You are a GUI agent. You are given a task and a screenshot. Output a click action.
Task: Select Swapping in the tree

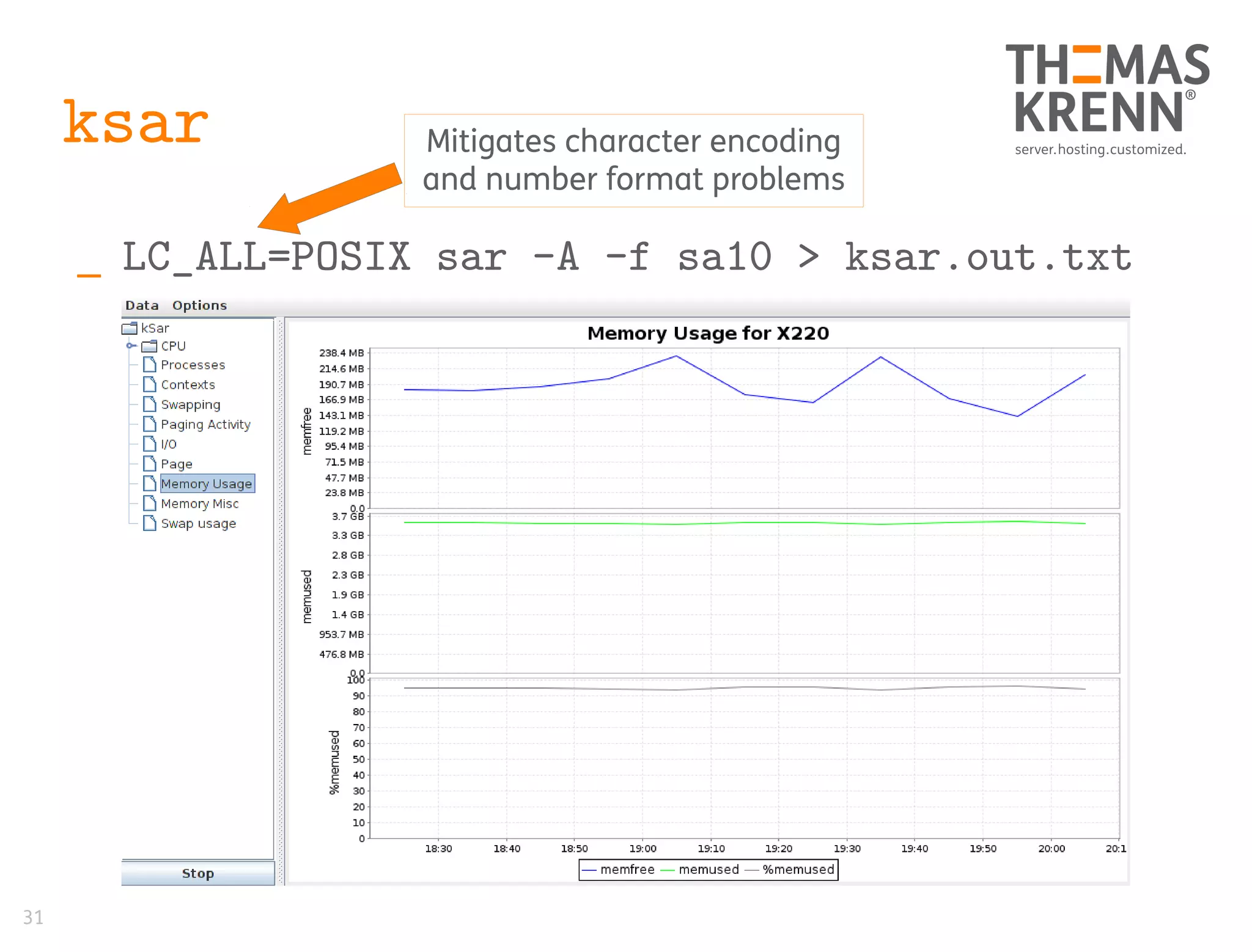191,405
